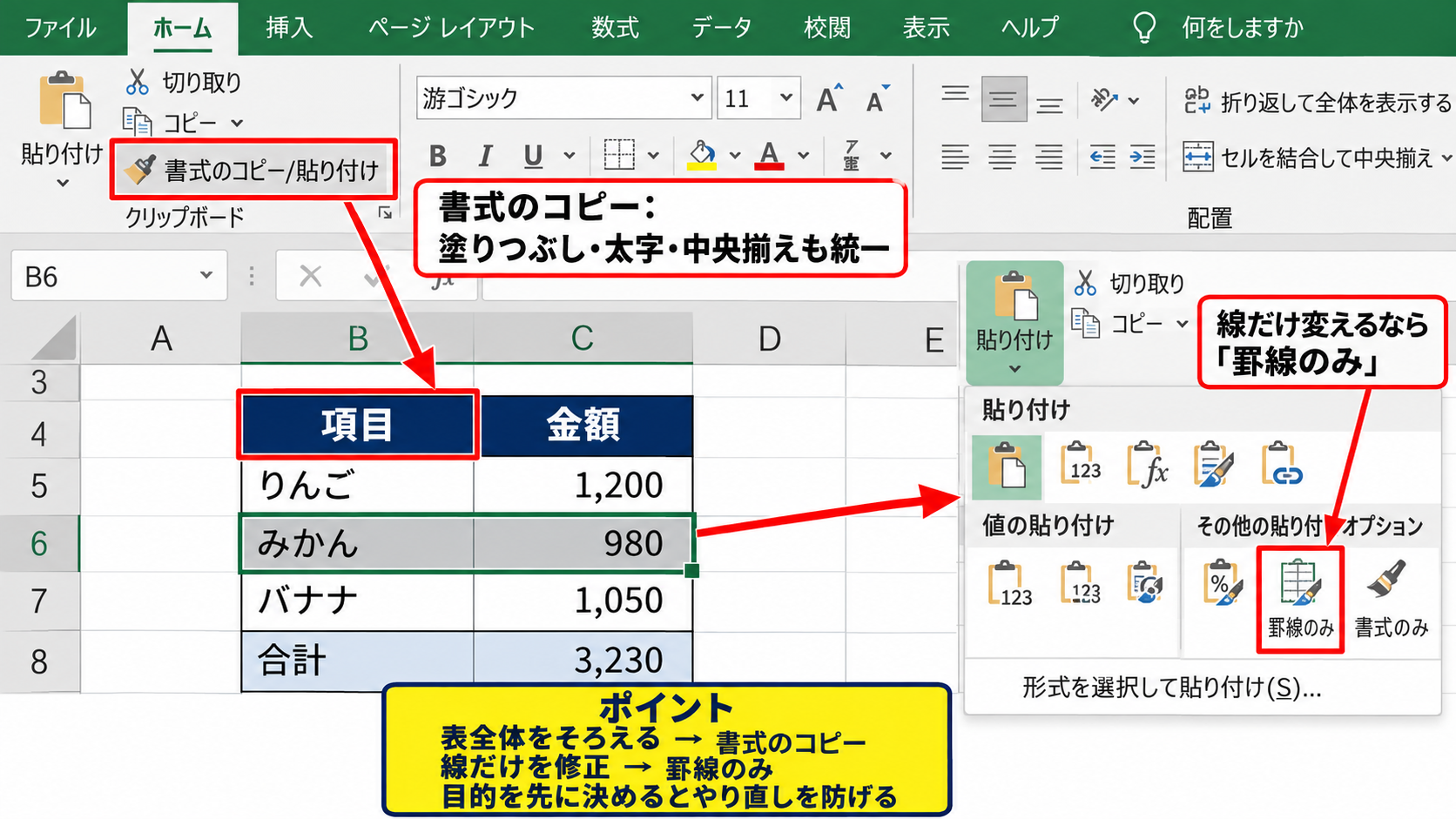Expand the borders dropdown arrow

[653, 156]
